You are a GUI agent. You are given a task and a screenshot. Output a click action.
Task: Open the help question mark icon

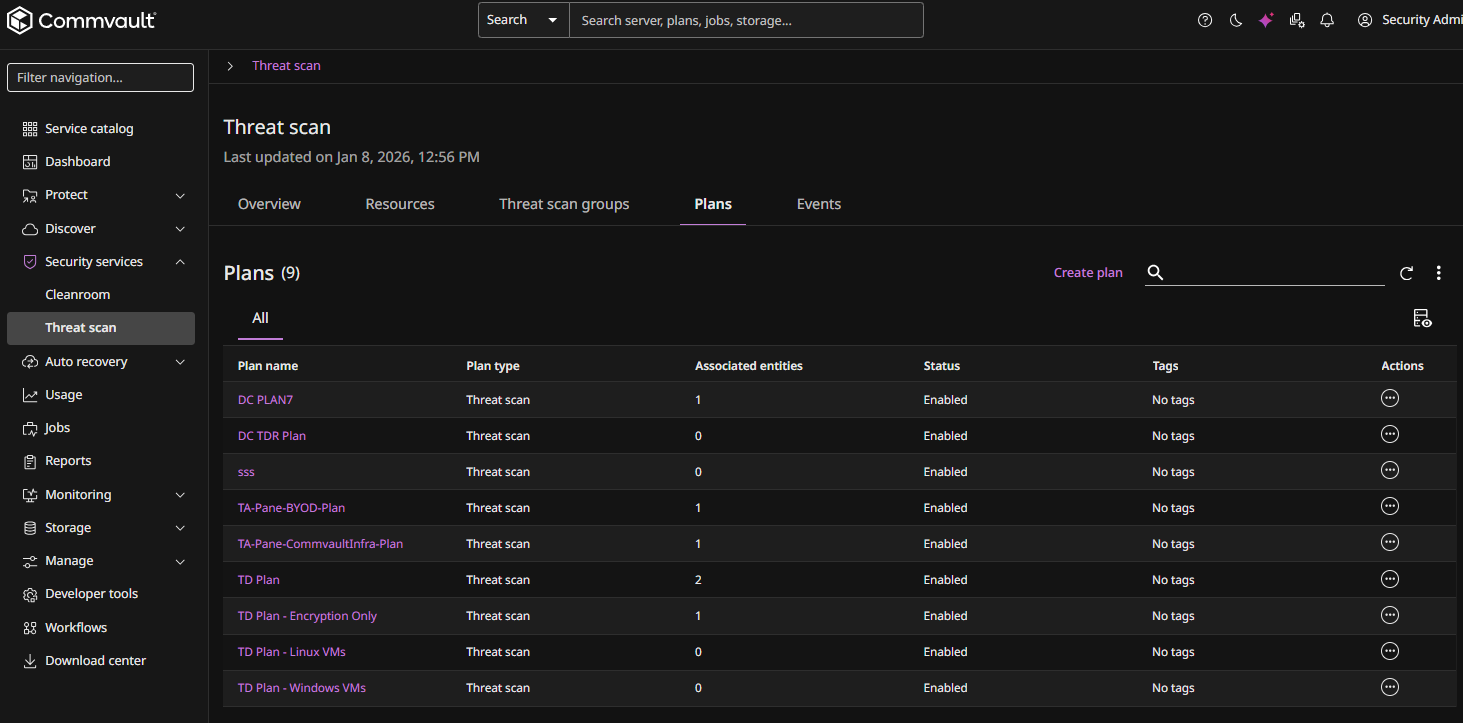(1205, 20)
